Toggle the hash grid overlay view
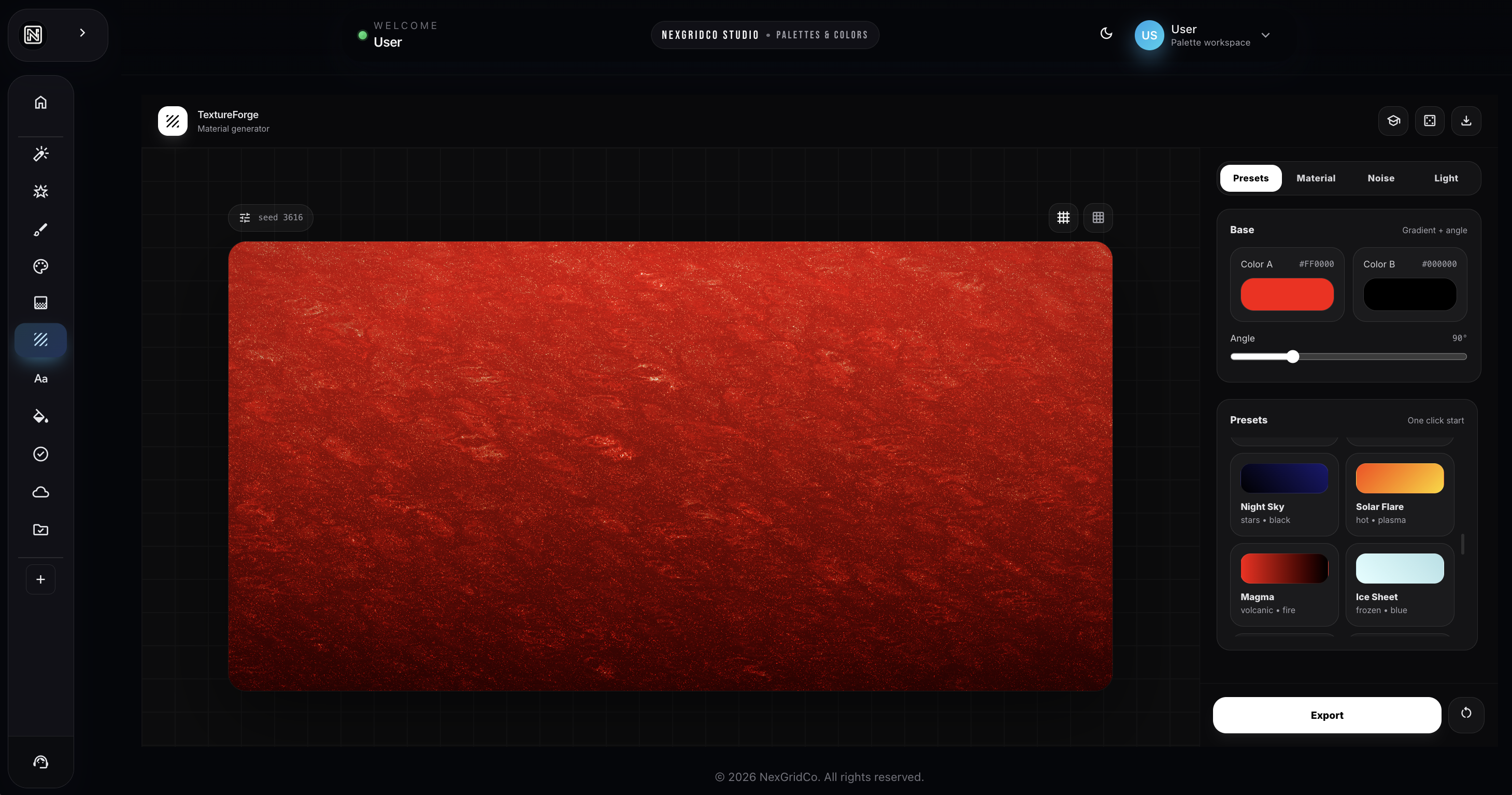The width and height of the screenshot is (1512, 795). (x=1063, y=218)
